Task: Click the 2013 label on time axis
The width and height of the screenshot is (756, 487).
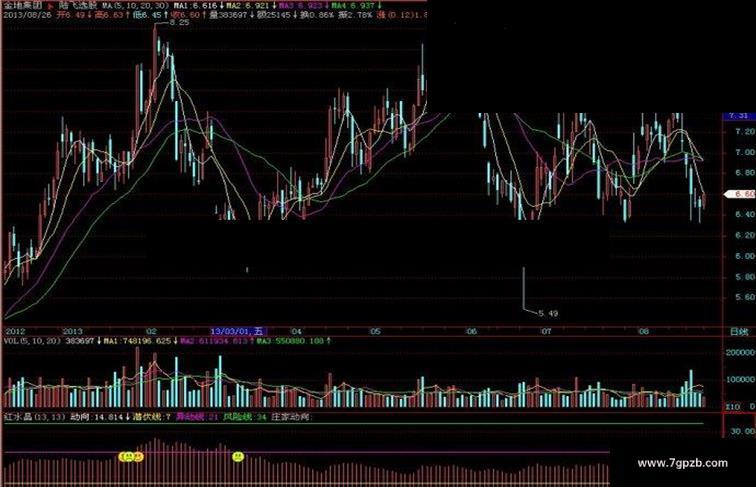Action: [73, 331]
